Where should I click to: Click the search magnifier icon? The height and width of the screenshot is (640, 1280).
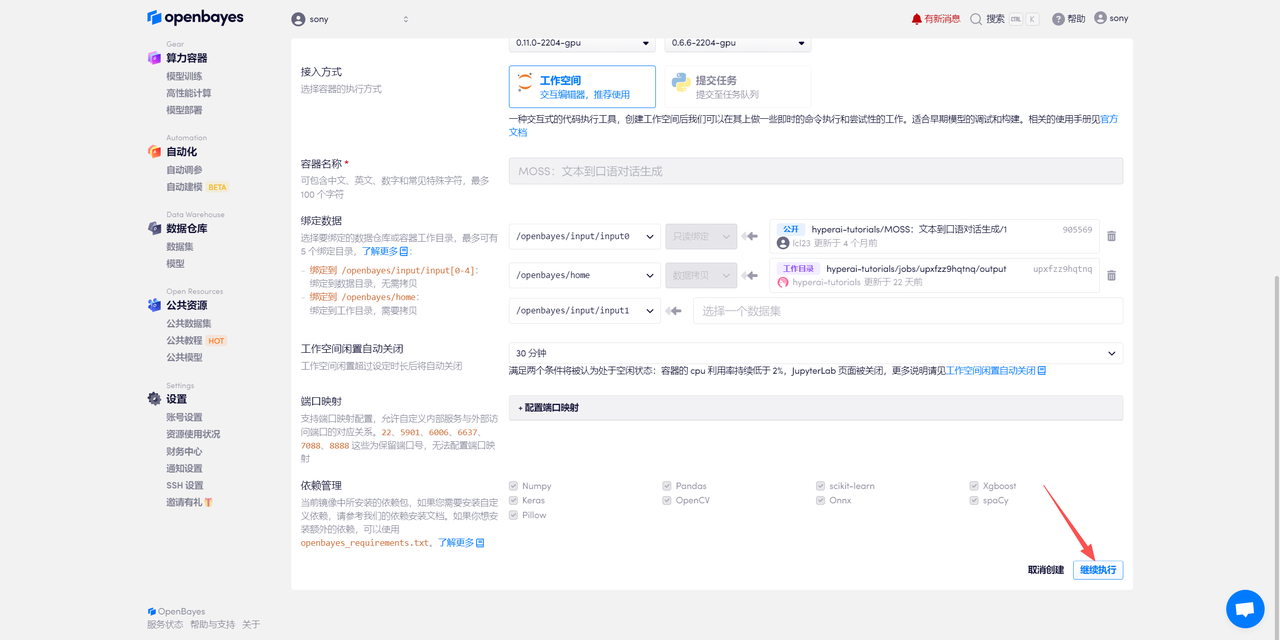[x=976, y=19]
